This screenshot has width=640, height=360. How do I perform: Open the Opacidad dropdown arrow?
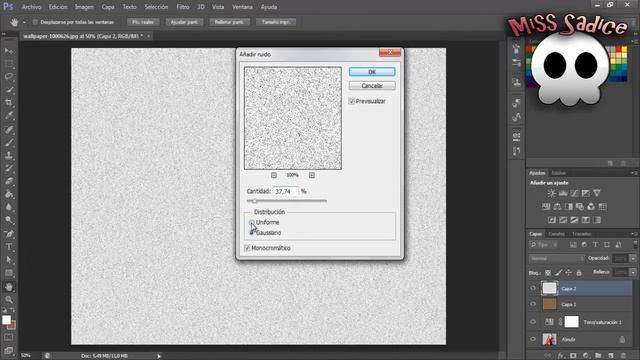[633, 258]
